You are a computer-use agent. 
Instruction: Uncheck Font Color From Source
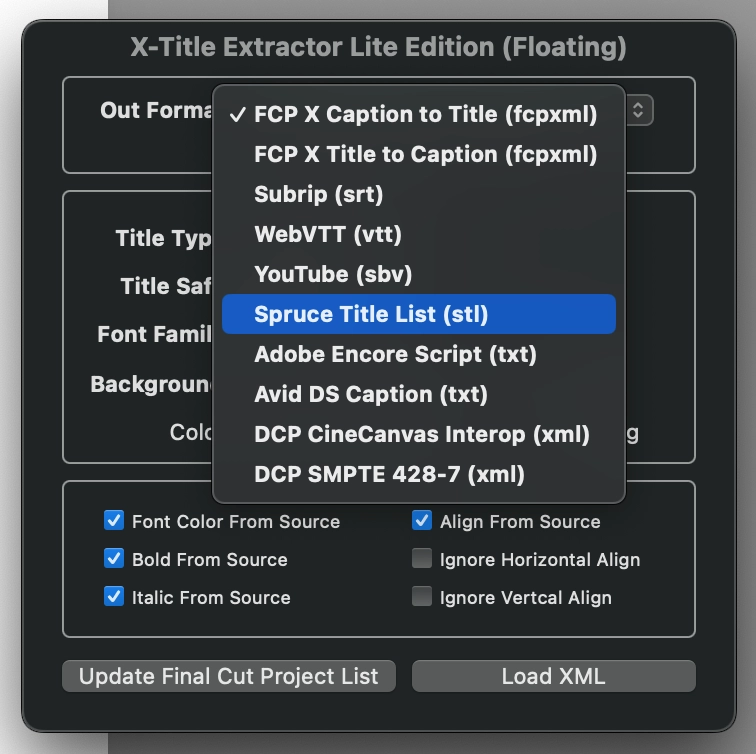click(x=114, y=521)
